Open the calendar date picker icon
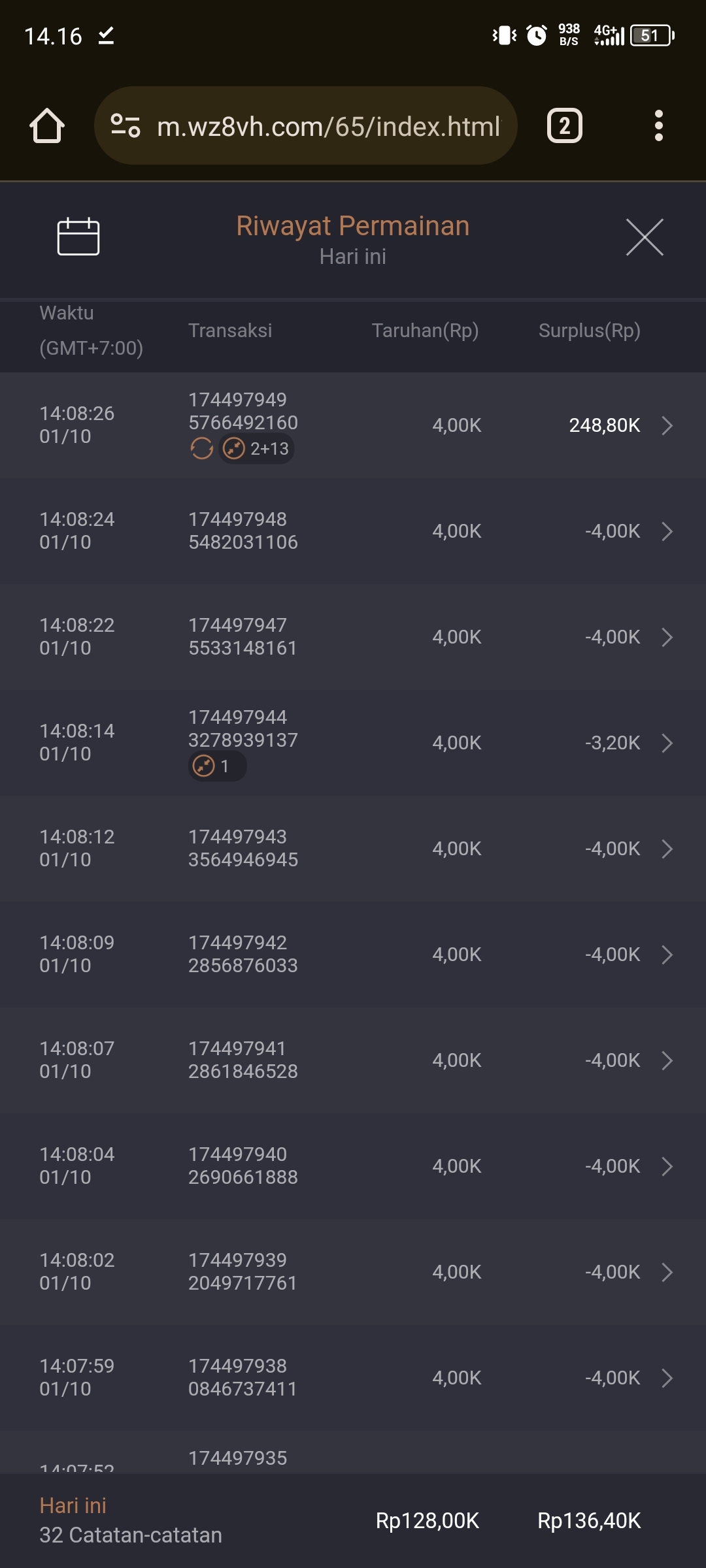The width and height of the screenshot is (706, 1568). [78, 237]
